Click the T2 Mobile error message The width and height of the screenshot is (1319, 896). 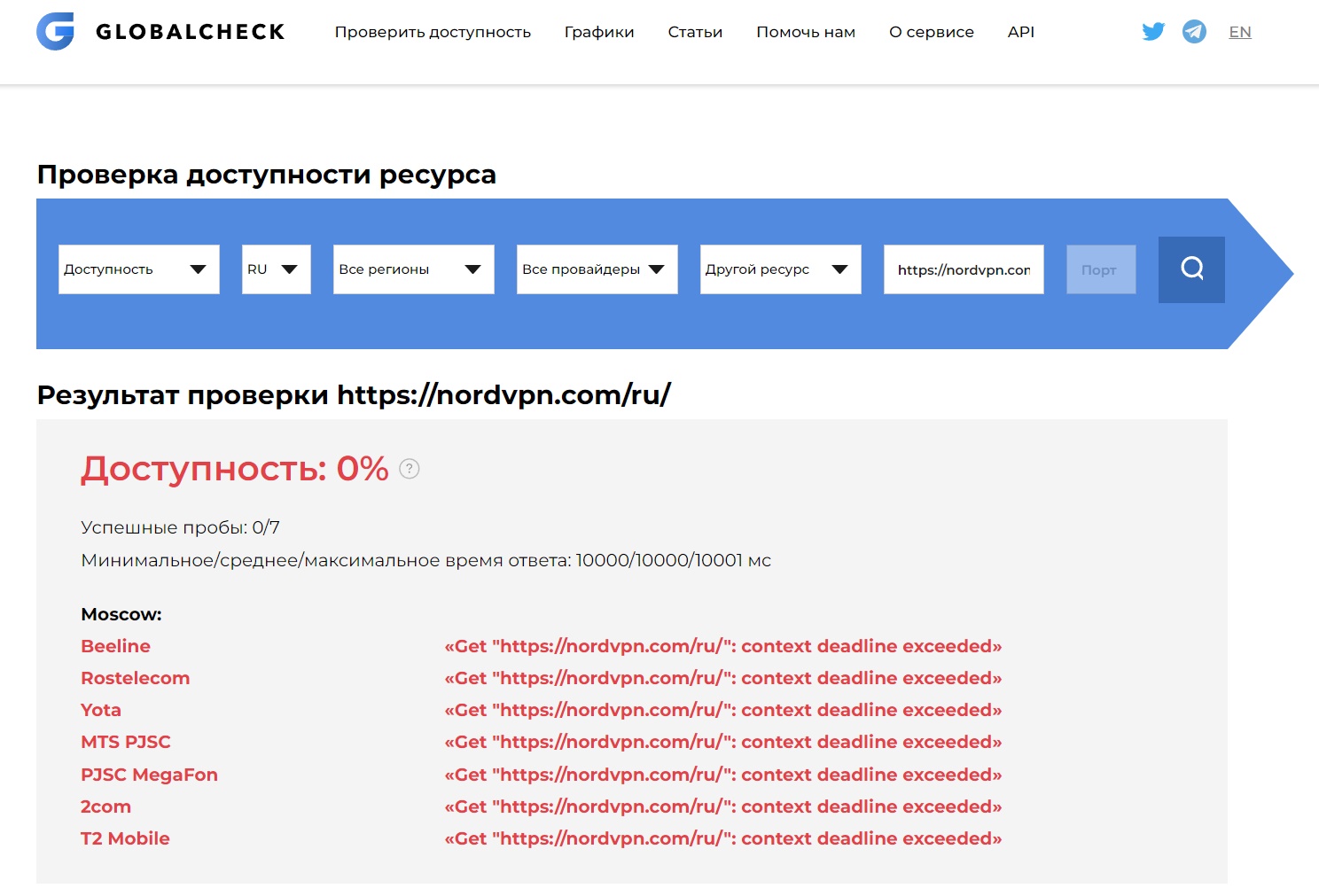[723, 838]
